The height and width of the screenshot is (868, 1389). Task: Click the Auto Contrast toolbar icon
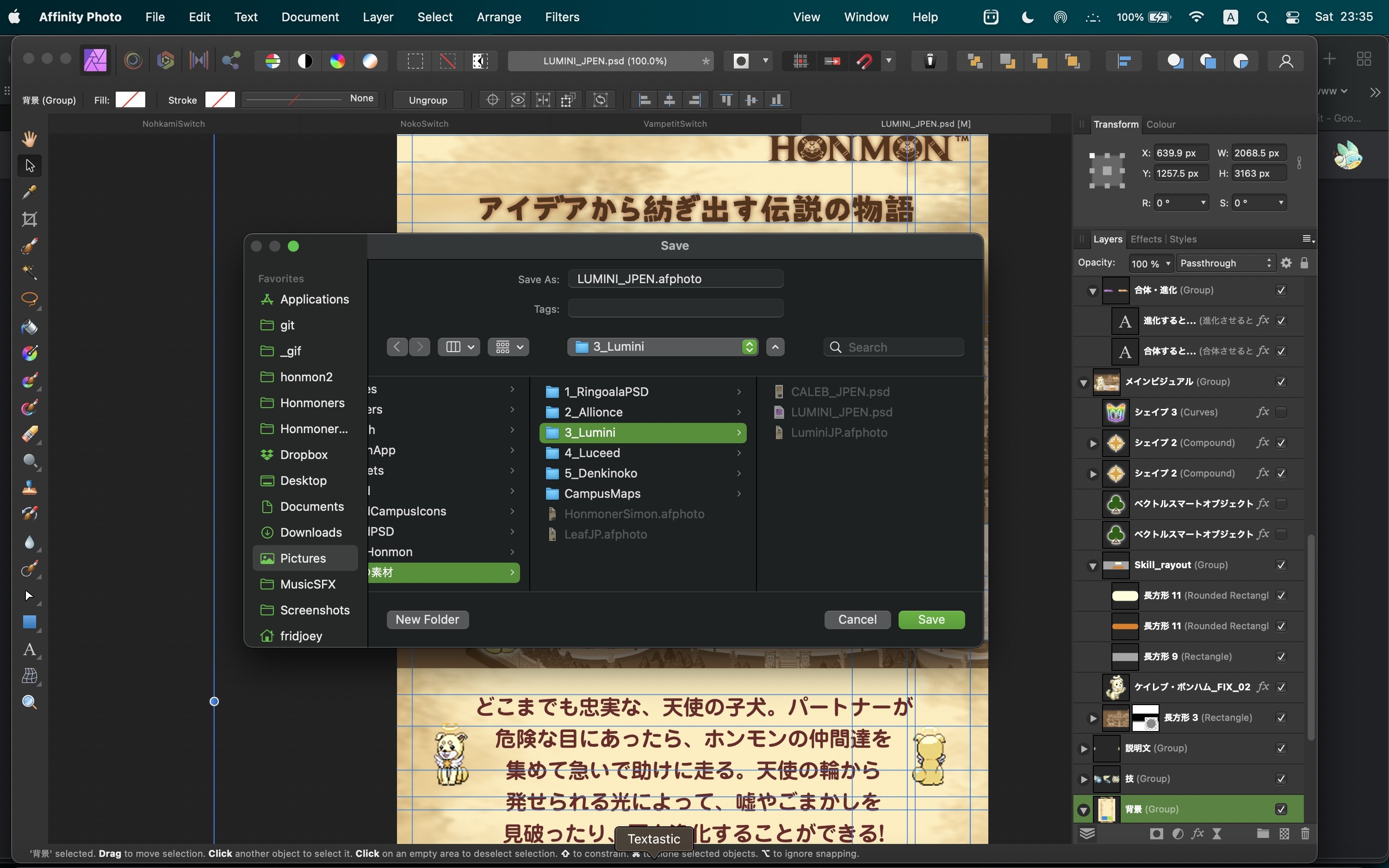point(305,61)
